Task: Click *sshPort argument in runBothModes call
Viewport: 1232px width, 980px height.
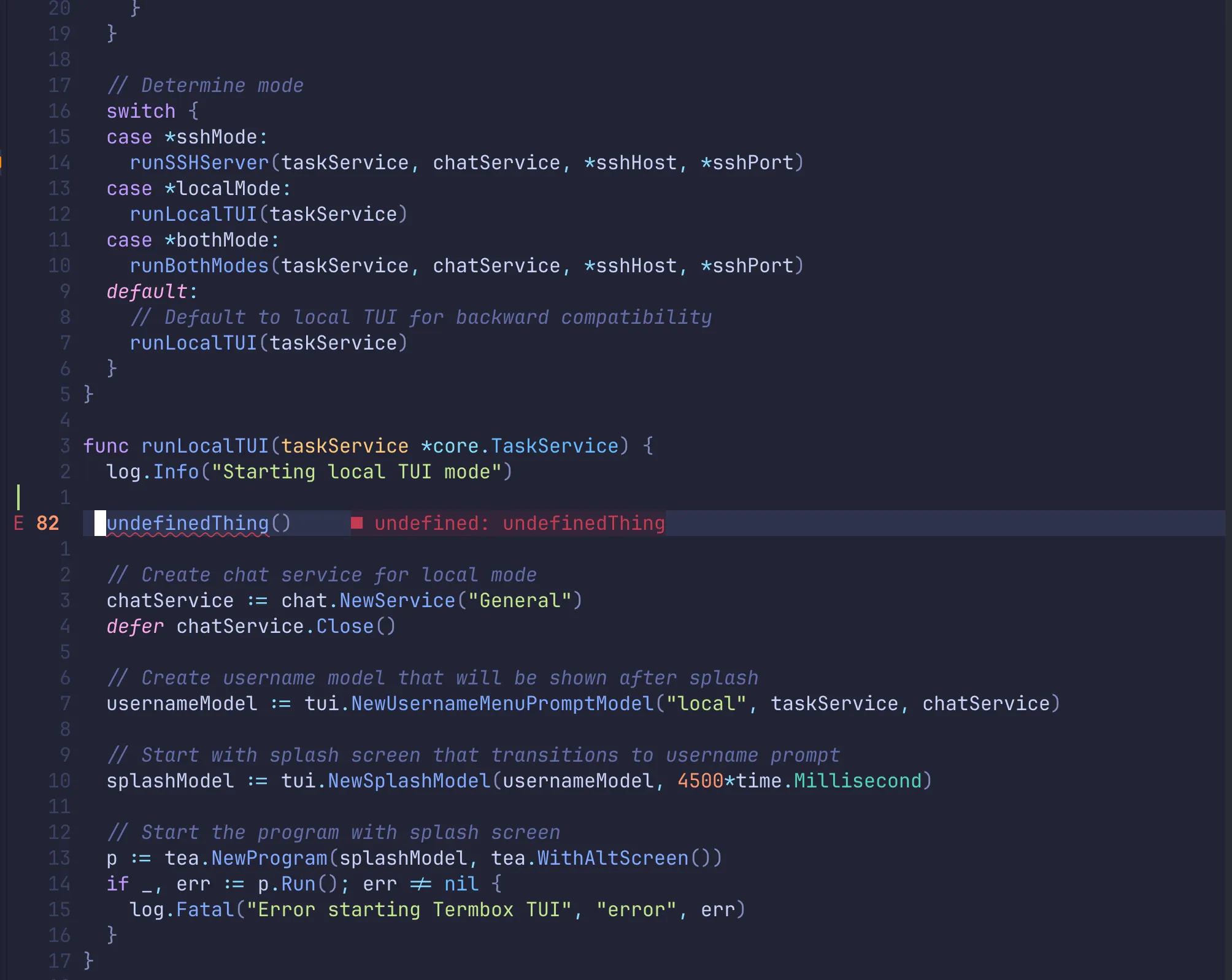Action: [x=747, y=266]
